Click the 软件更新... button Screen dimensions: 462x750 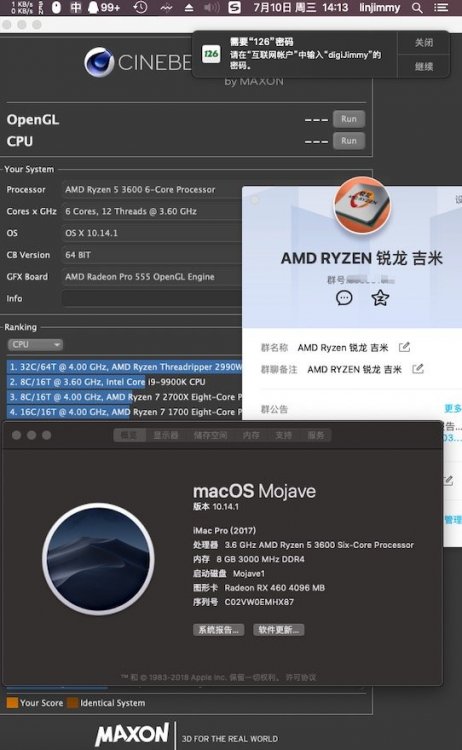[x=278, y=630]
